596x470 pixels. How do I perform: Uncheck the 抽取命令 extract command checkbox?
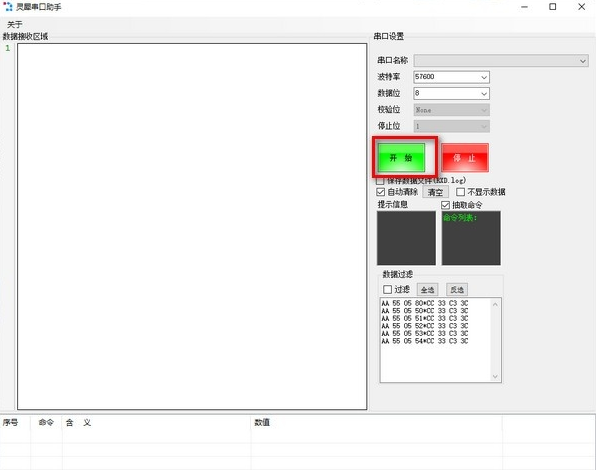(445, 206)
